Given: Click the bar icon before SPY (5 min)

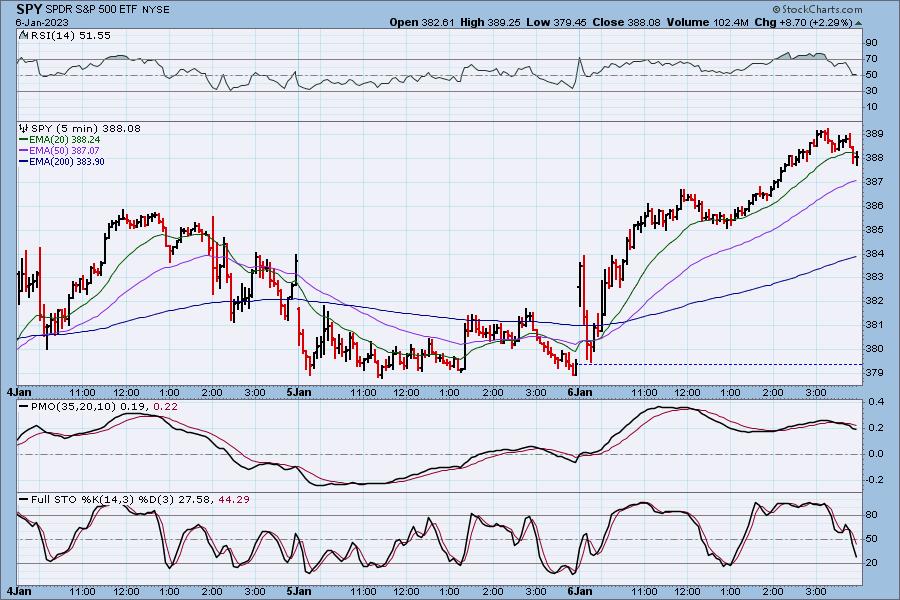Looking at the screenshot, I should click(x=24, y=128).
